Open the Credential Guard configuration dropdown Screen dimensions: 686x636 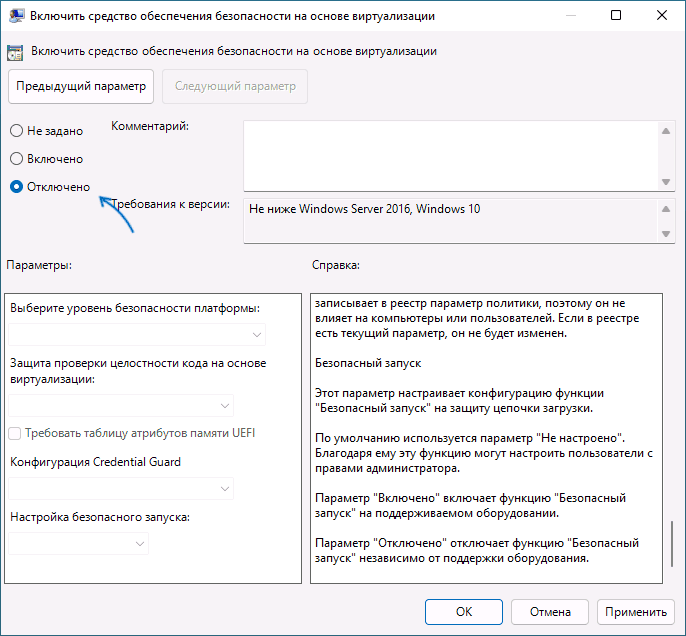[x=122, y=488]
